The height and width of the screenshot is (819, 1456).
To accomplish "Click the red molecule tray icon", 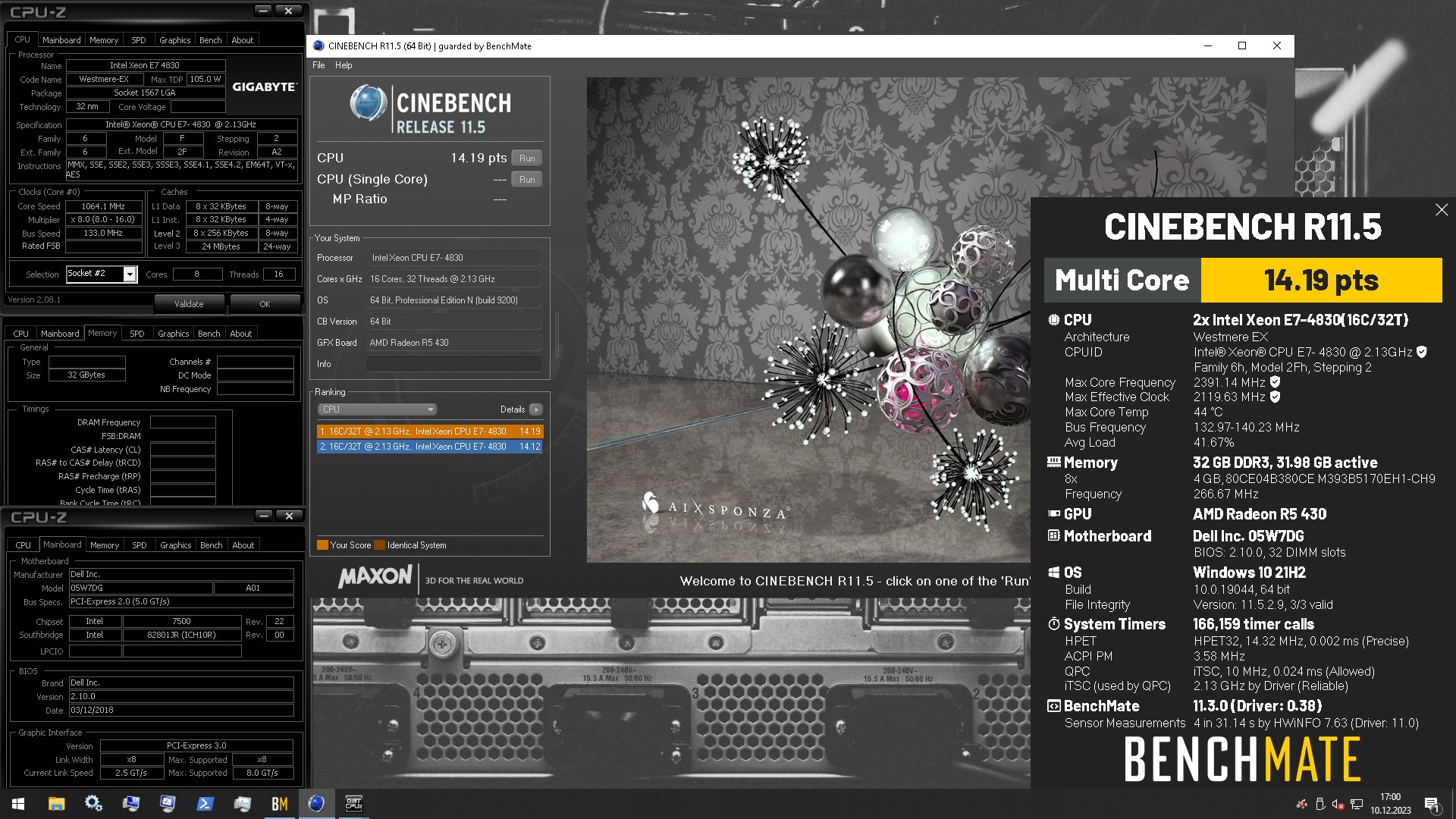I will 1301,805.
